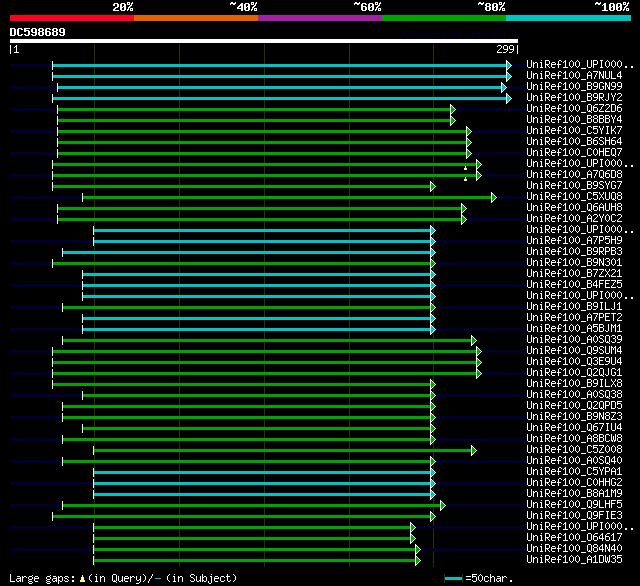
Task: Click the yellow query gap symbol in legend
Action: coord(82,578)
